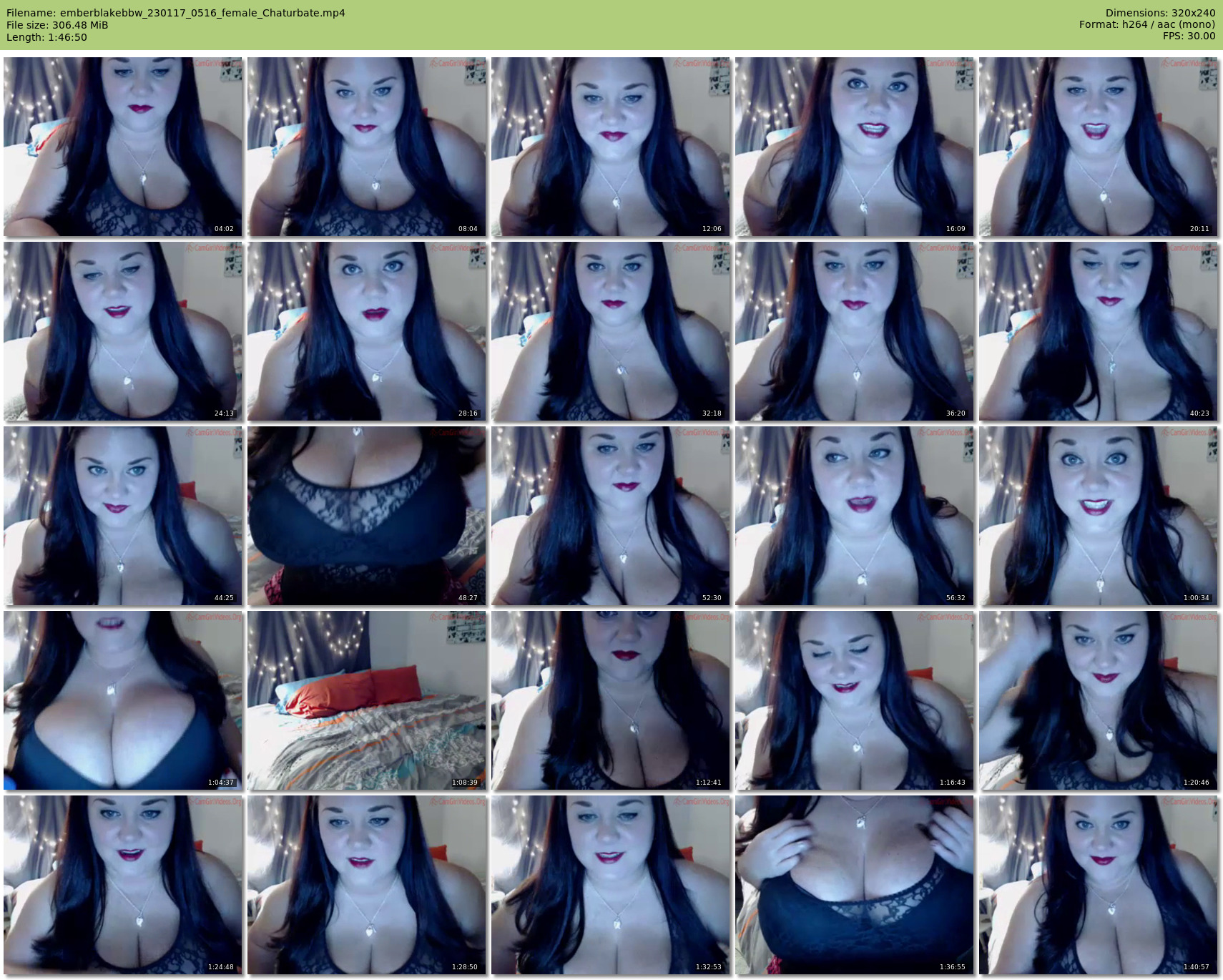Click the frame captured at 16:09
Screen dimensions: 1223x980
855,147
